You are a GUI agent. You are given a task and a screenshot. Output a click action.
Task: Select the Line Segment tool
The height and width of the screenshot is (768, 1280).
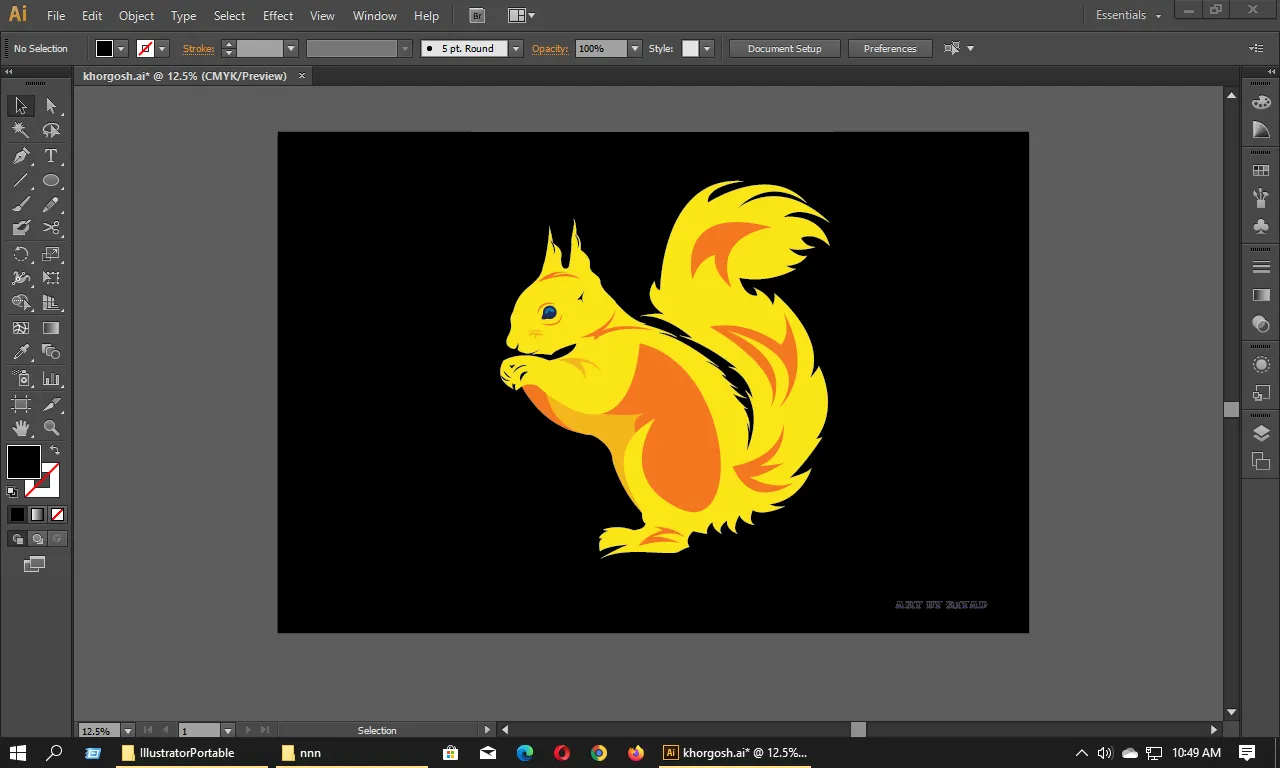20,181
